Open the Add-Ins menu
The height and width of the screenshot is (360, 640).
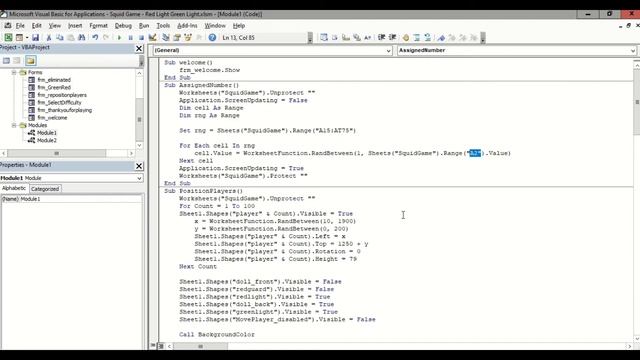187,25
